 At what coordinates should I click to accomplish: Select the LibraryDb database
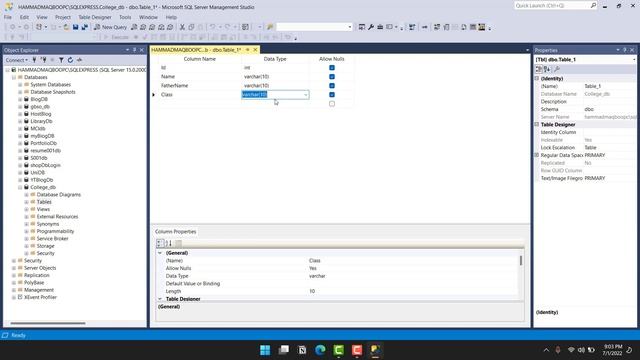[41, 121]
